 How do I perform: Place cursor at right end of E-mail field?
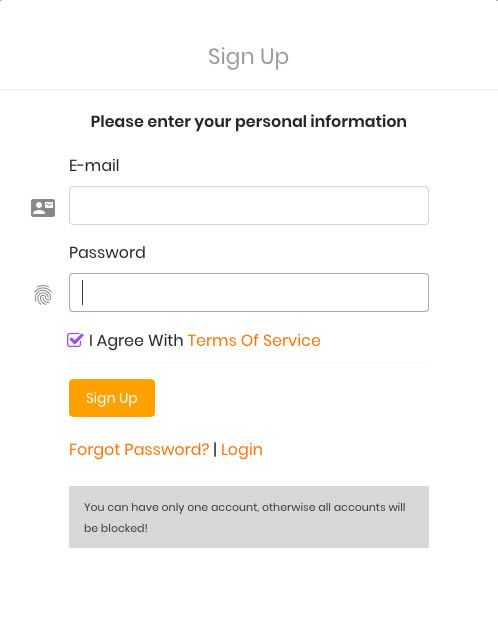(x=421, y=206)
